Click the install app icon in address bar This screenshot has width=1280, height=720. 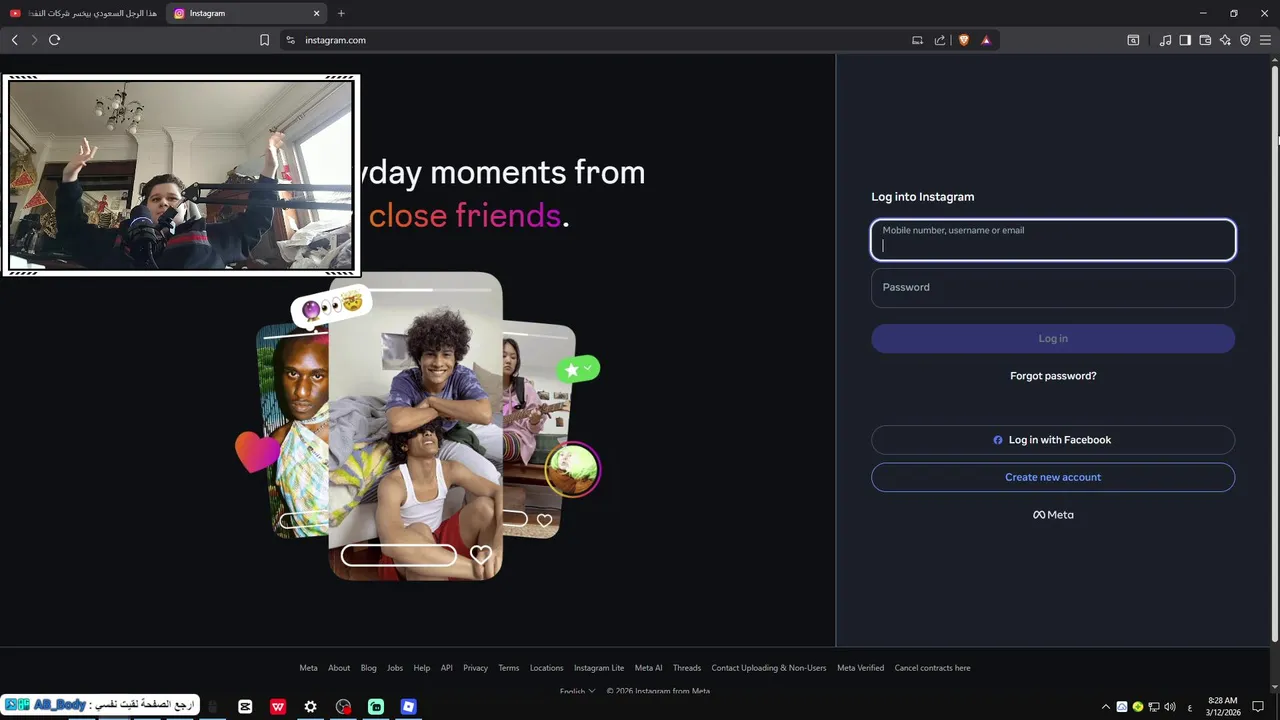click(x=917, y=40)
